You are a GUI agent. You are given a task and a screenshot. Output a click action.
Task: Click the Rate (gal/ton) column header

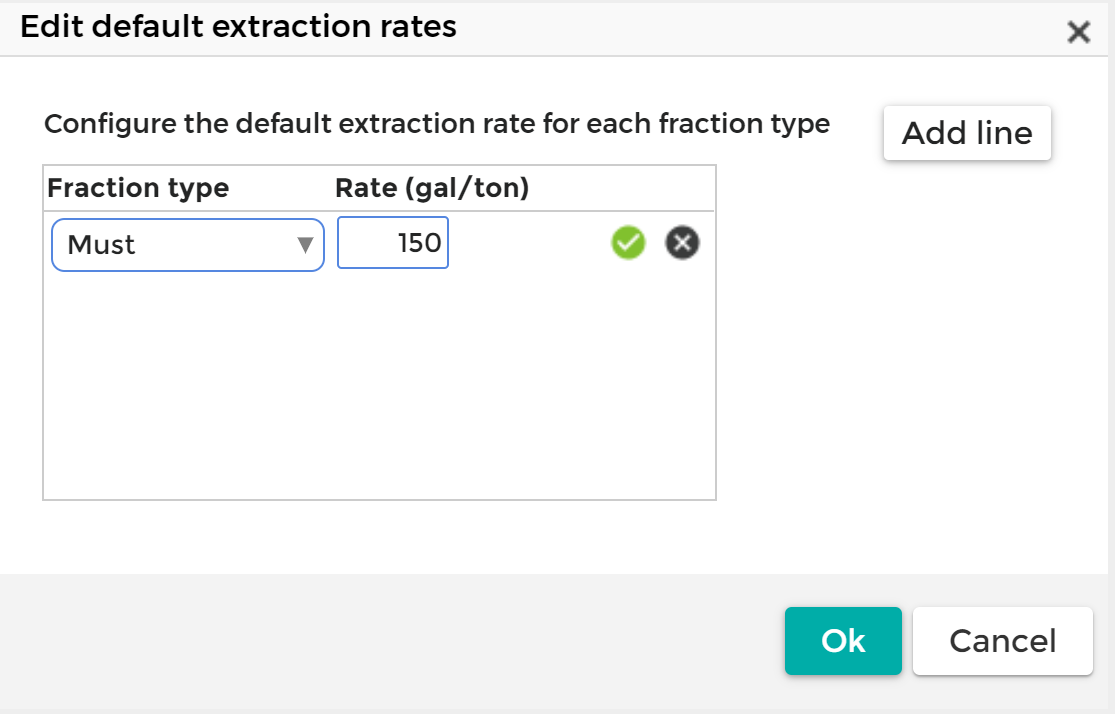pos(432,188)
